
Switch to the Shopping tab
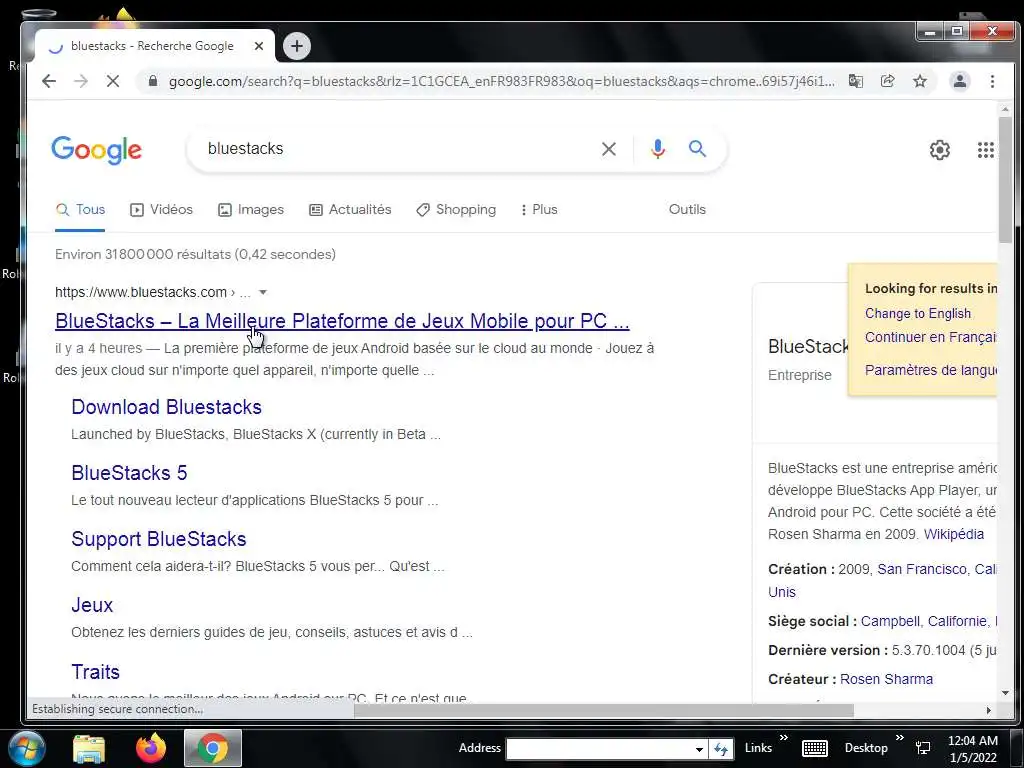(456, 210)
